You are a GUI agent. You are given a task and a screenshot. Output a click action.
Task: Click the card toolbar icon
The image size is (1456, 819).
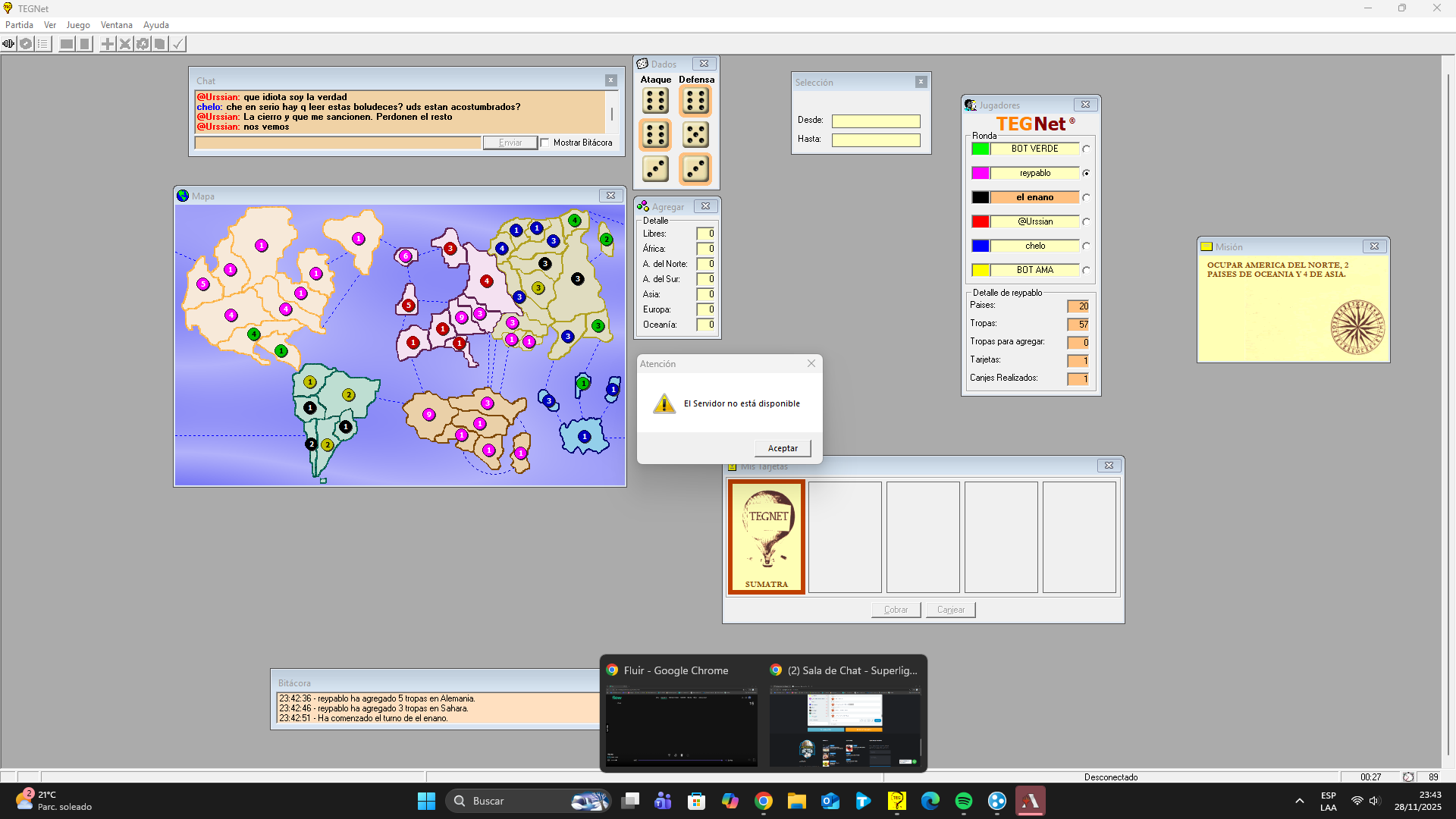click(160, 44)
